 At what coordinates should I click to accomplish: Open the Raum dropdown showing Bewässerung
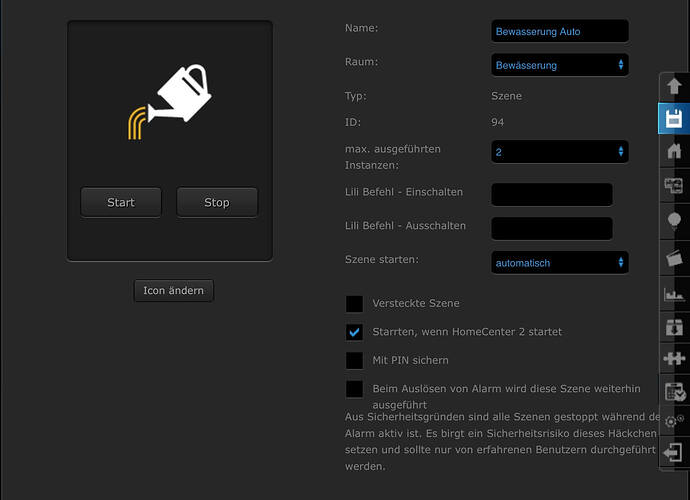click(x=560, y=65)
